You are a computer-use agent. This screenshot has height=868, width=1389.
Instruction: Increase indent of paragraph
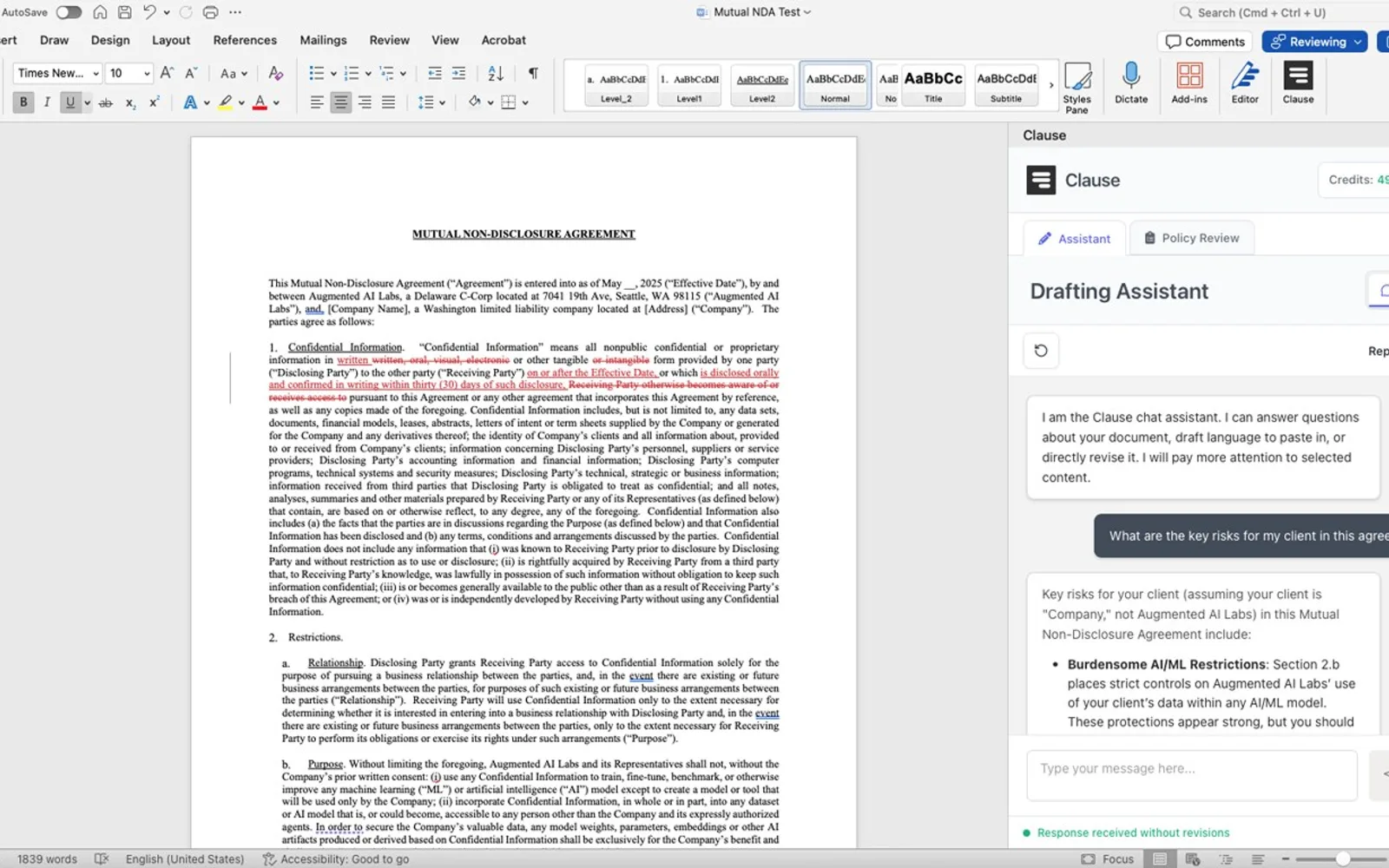click(458, 73)
